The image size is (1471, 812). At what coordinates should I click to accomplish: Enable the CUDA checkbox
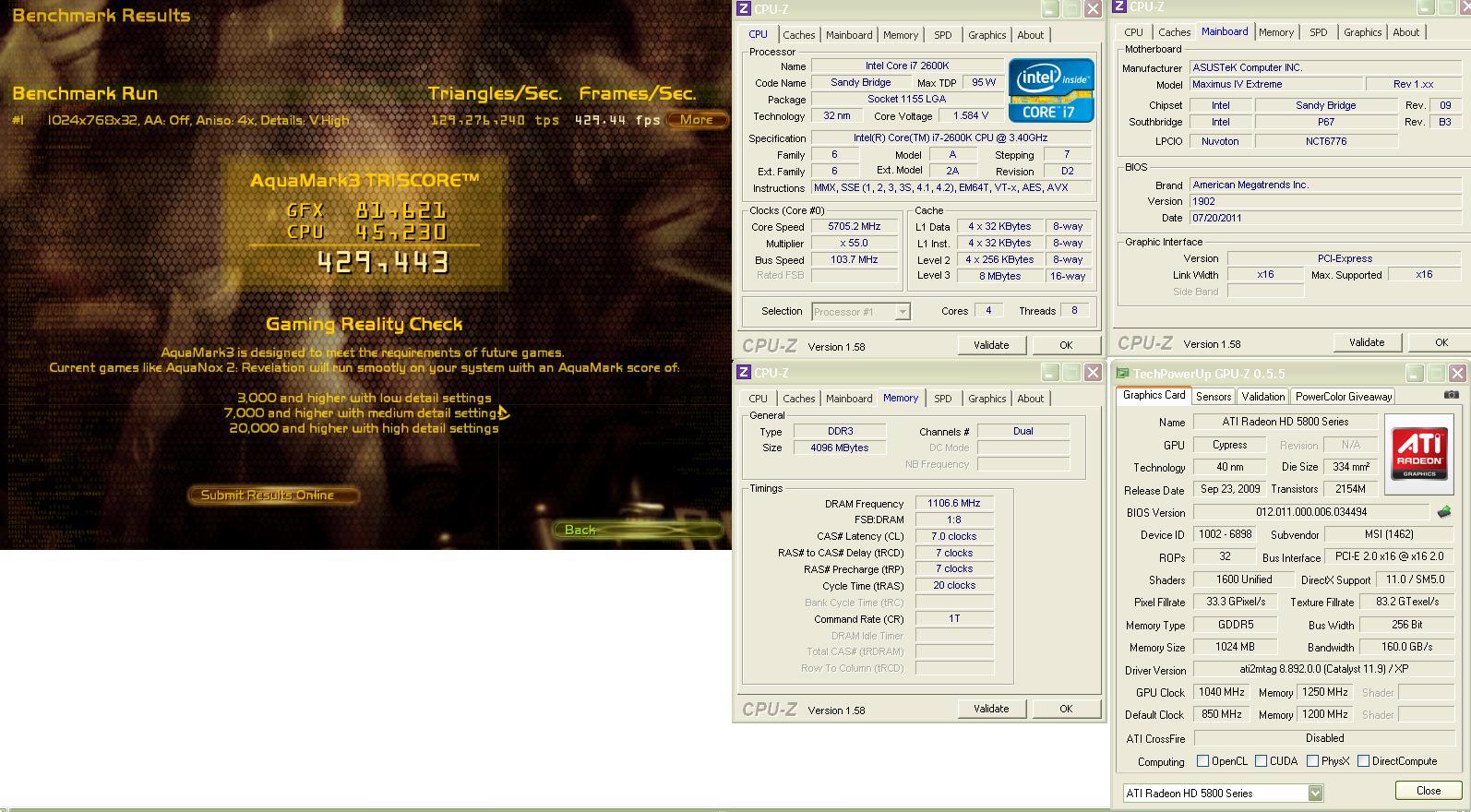click(1261, 761)
